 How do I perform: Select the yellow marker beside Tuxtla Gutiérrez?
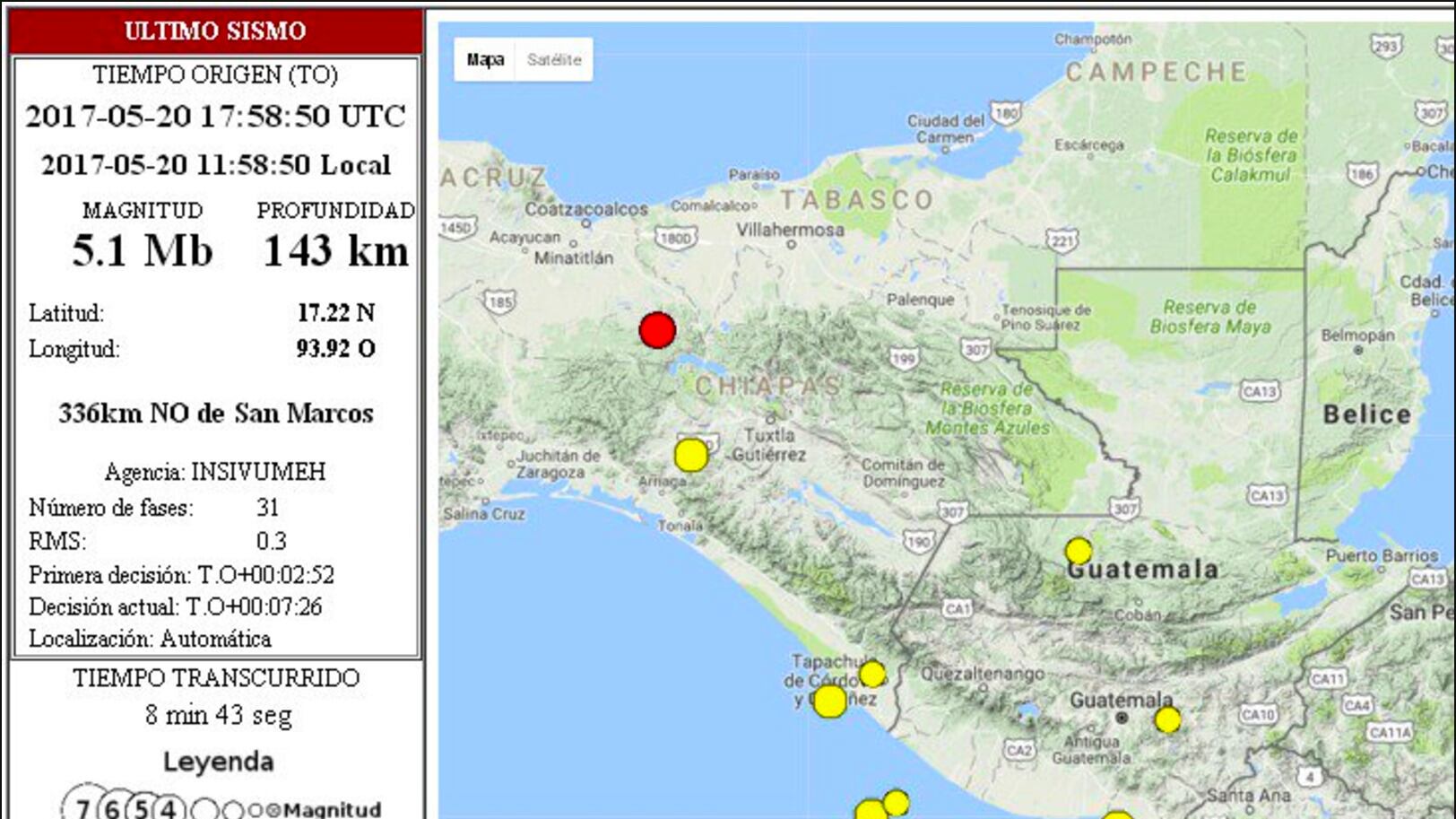pos(690,455)
